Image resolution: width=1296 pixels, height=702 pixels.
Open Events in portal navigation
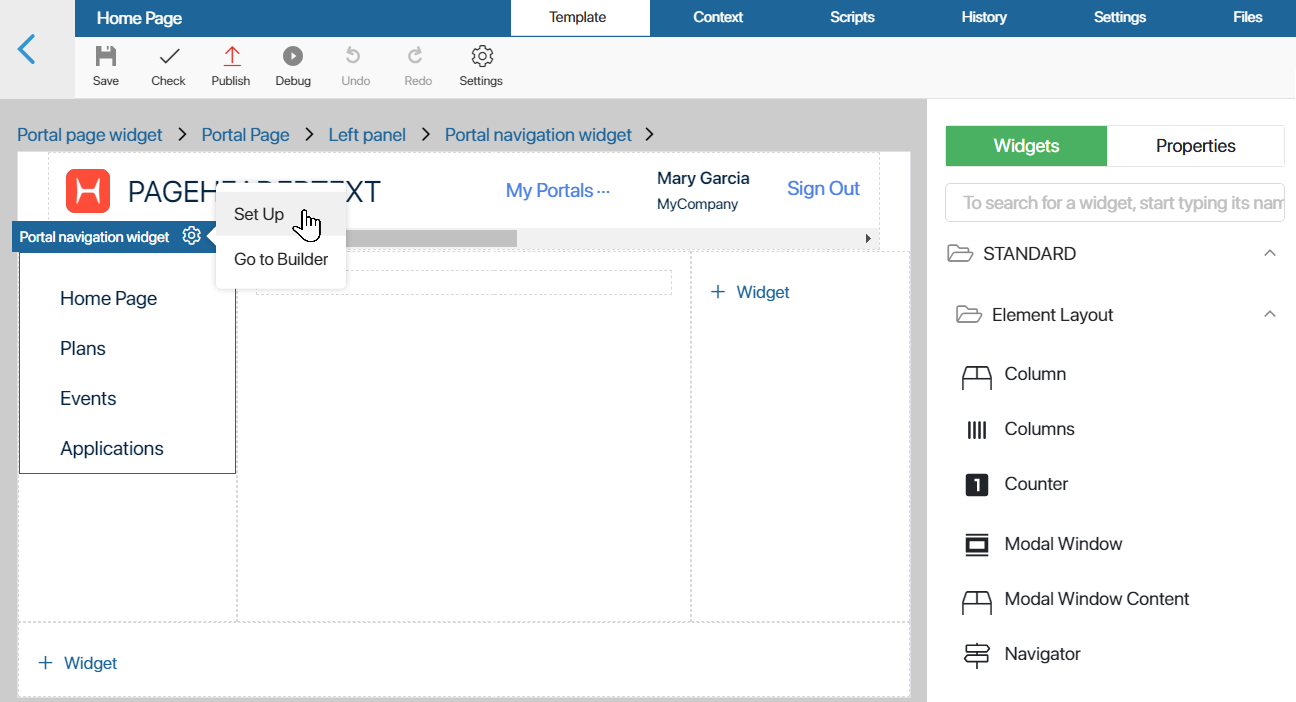pyautogui.click(x=88, y=398)
